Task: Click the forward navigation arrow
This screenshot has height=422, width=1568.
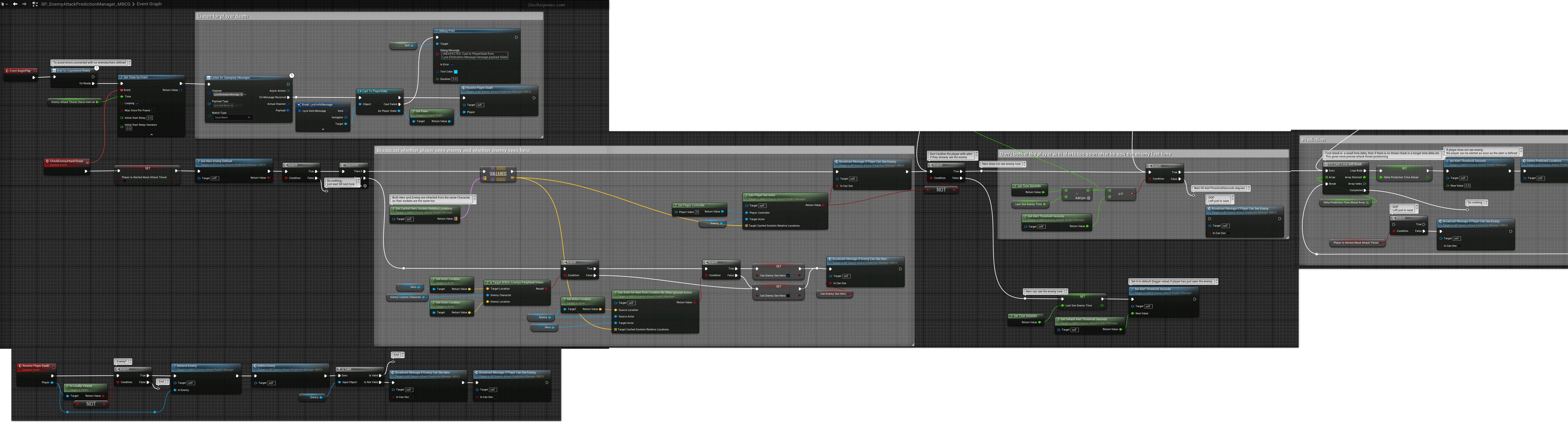Action: [24, 4]
